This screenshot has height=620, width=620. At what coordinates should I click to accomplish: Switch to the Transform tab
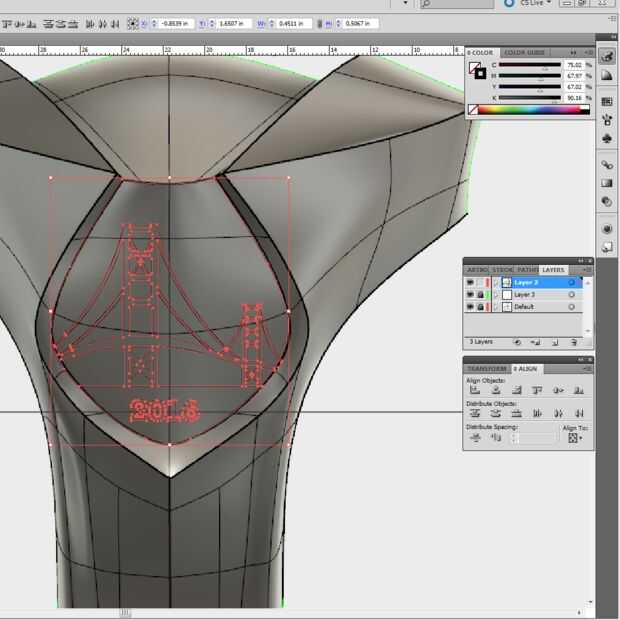click(487, 368)
